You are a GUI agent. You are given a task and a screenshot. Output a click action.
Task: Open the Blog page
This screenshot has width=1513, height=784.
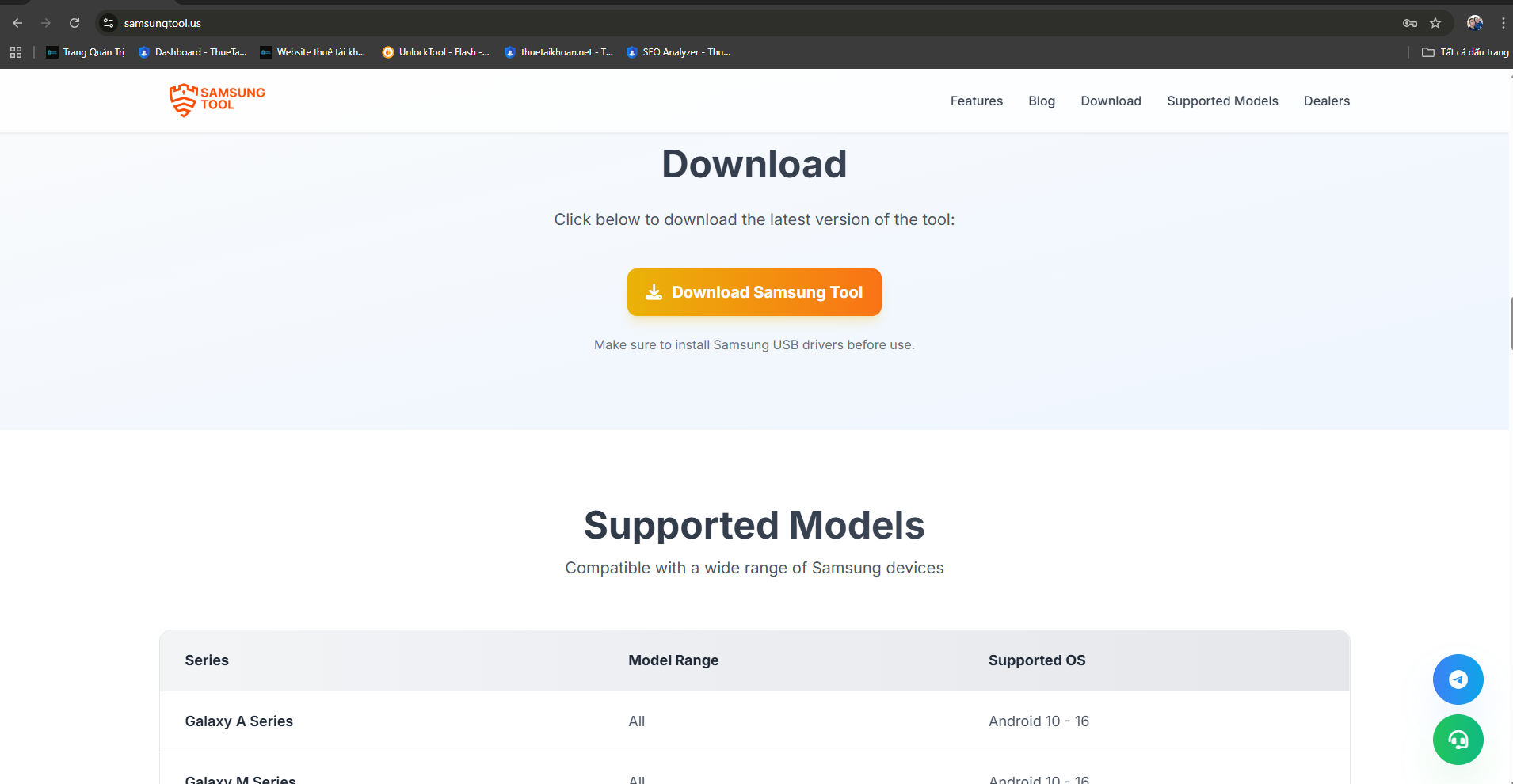pos(1042,101)
